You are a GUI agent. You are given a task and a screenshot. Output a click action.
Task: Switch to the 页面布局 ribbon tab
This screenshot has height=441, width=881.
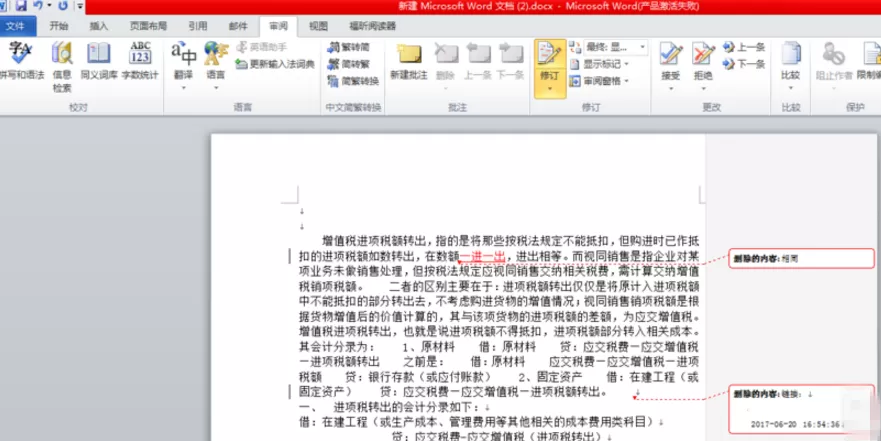click(x=148, y=26)
